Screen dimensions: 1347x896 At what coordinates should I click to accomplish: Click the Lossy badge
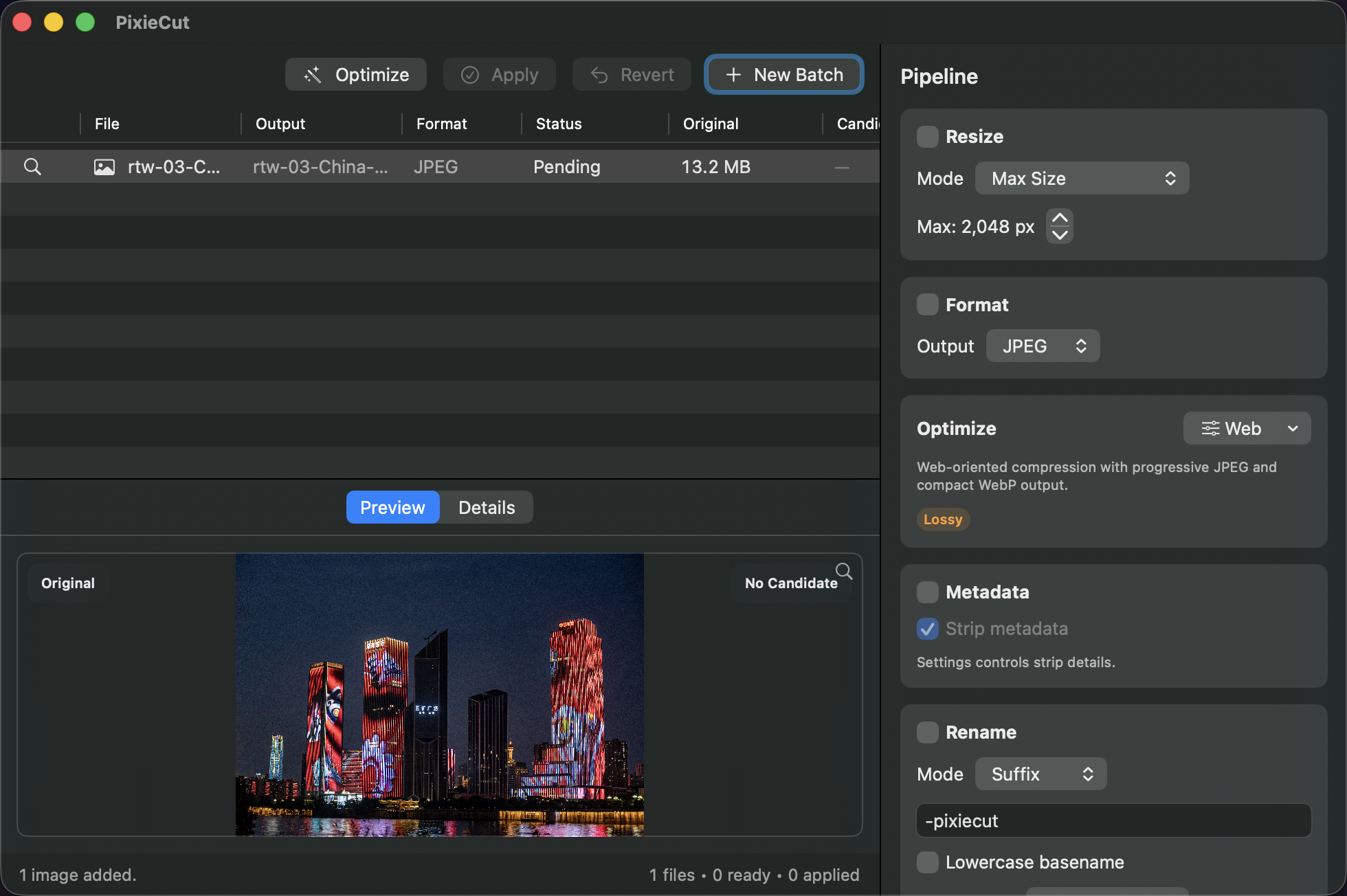pyautogui.click(x=943, y=519)
